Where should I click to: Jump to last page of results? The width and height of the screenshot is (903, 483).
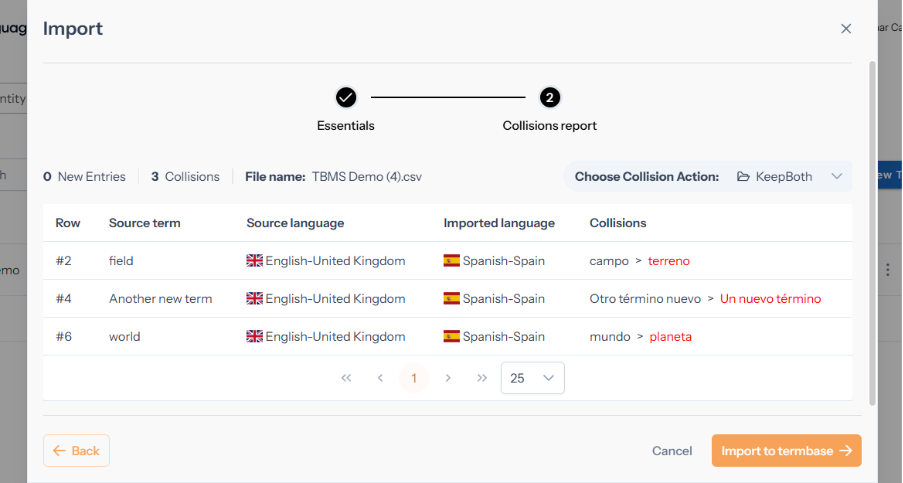(x=482, y=378)
